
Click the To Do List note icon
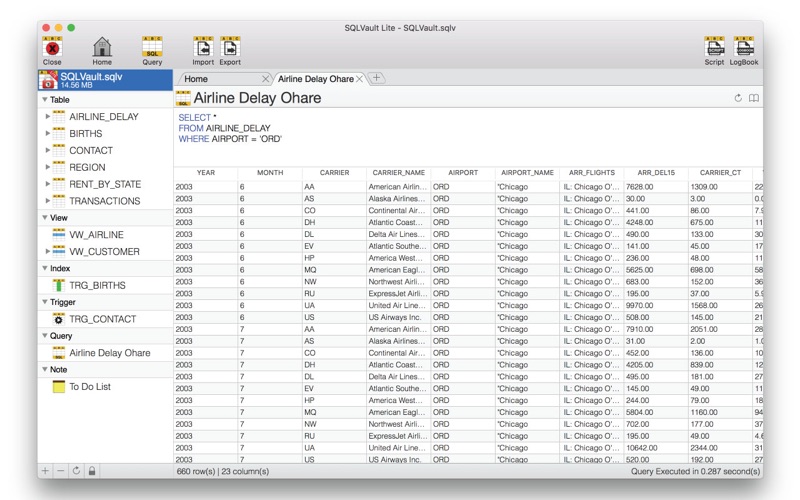point(59,387)
